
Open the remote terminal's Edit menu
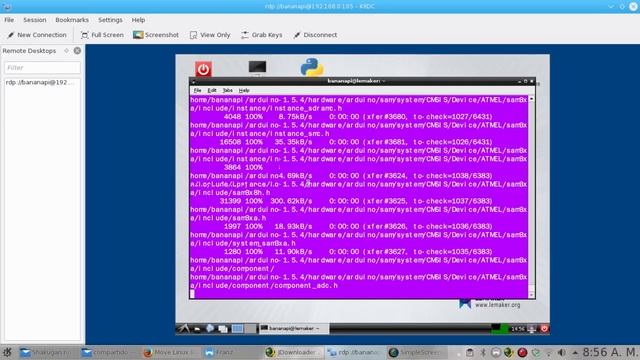point(212,90)
